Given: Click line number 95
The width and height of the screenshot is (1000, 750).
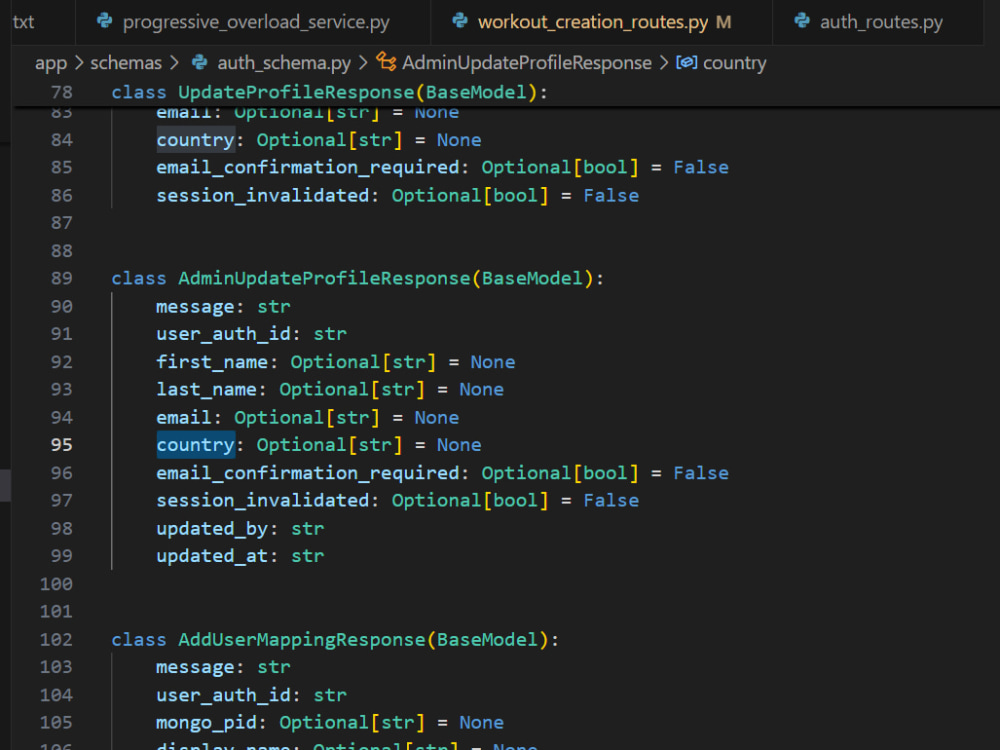Looking at the screenshot, I should [x=62, y=445].
